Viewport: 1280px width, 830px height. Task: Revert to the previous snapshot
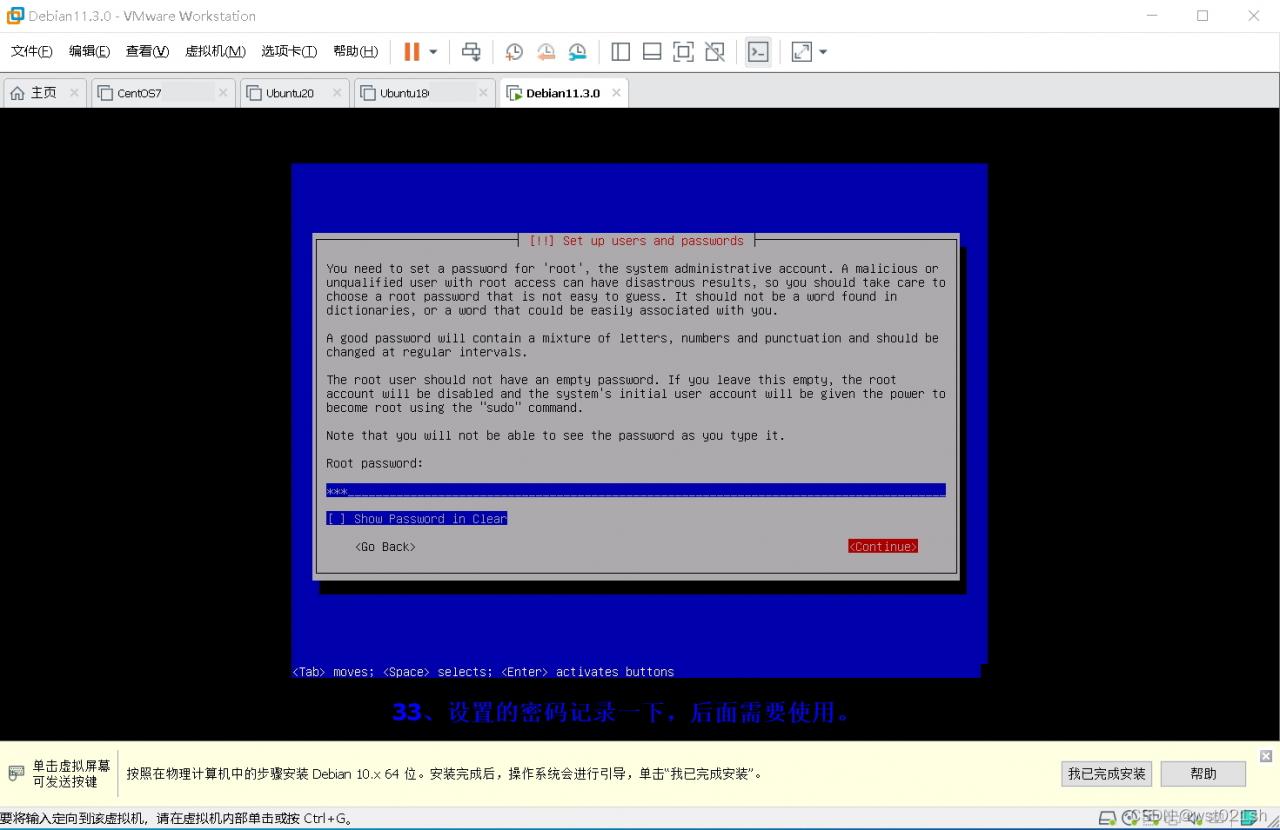tap(546, 52)
